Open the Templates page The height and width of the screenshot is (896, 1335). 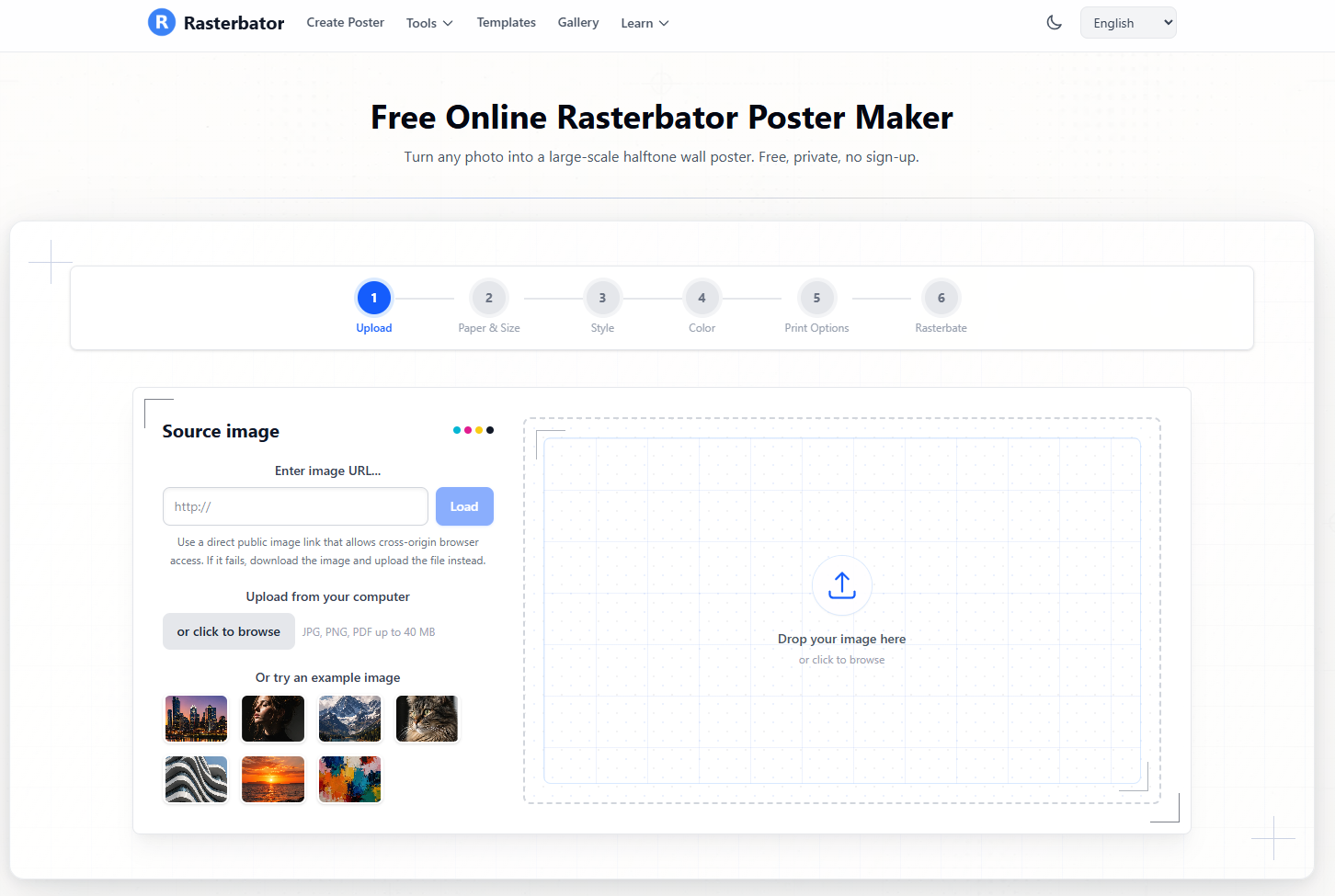tap(506, 22)
